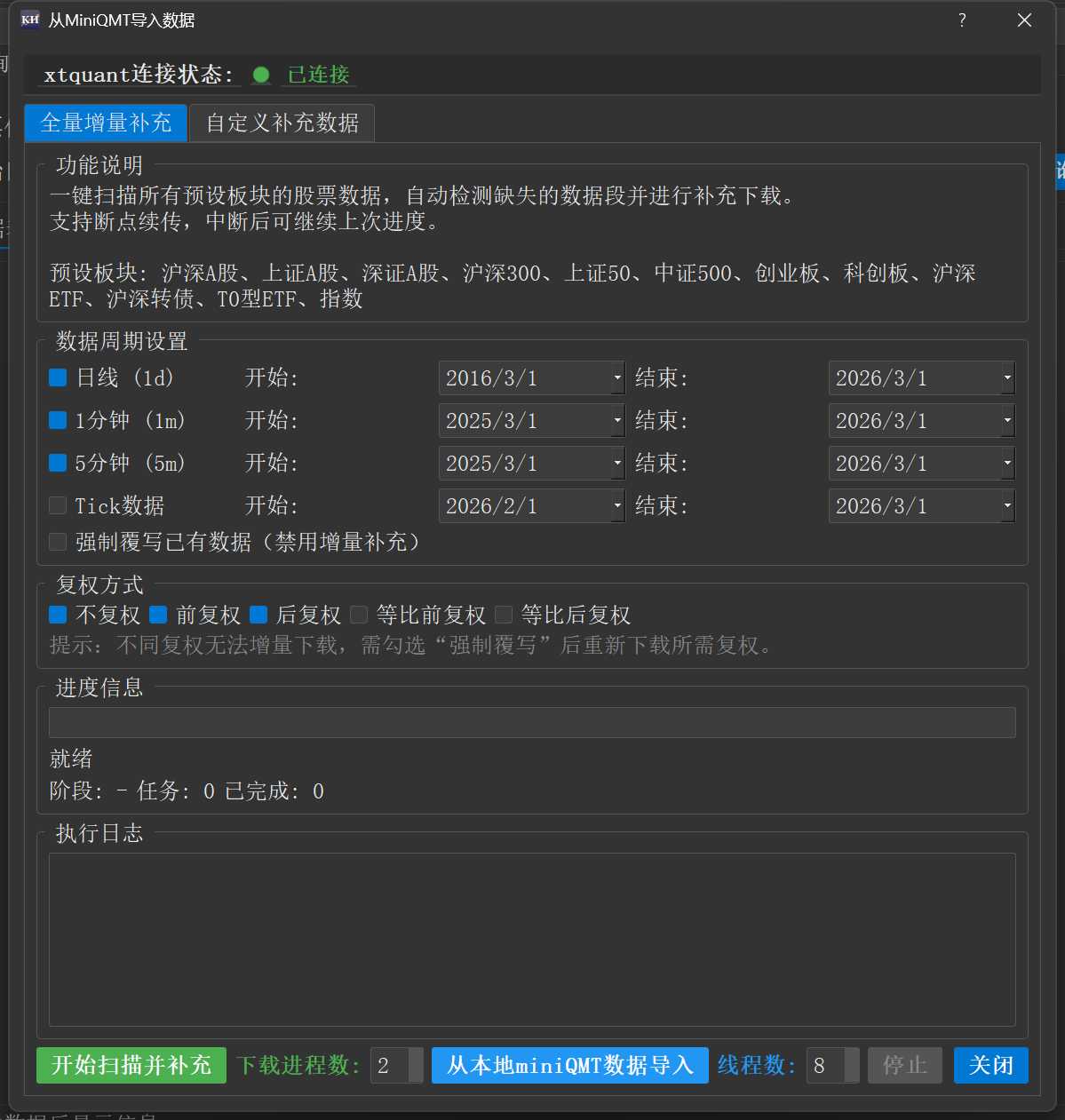
Task: Uncheck the 日线 (1d) checkbox
Action: (59, 377)
